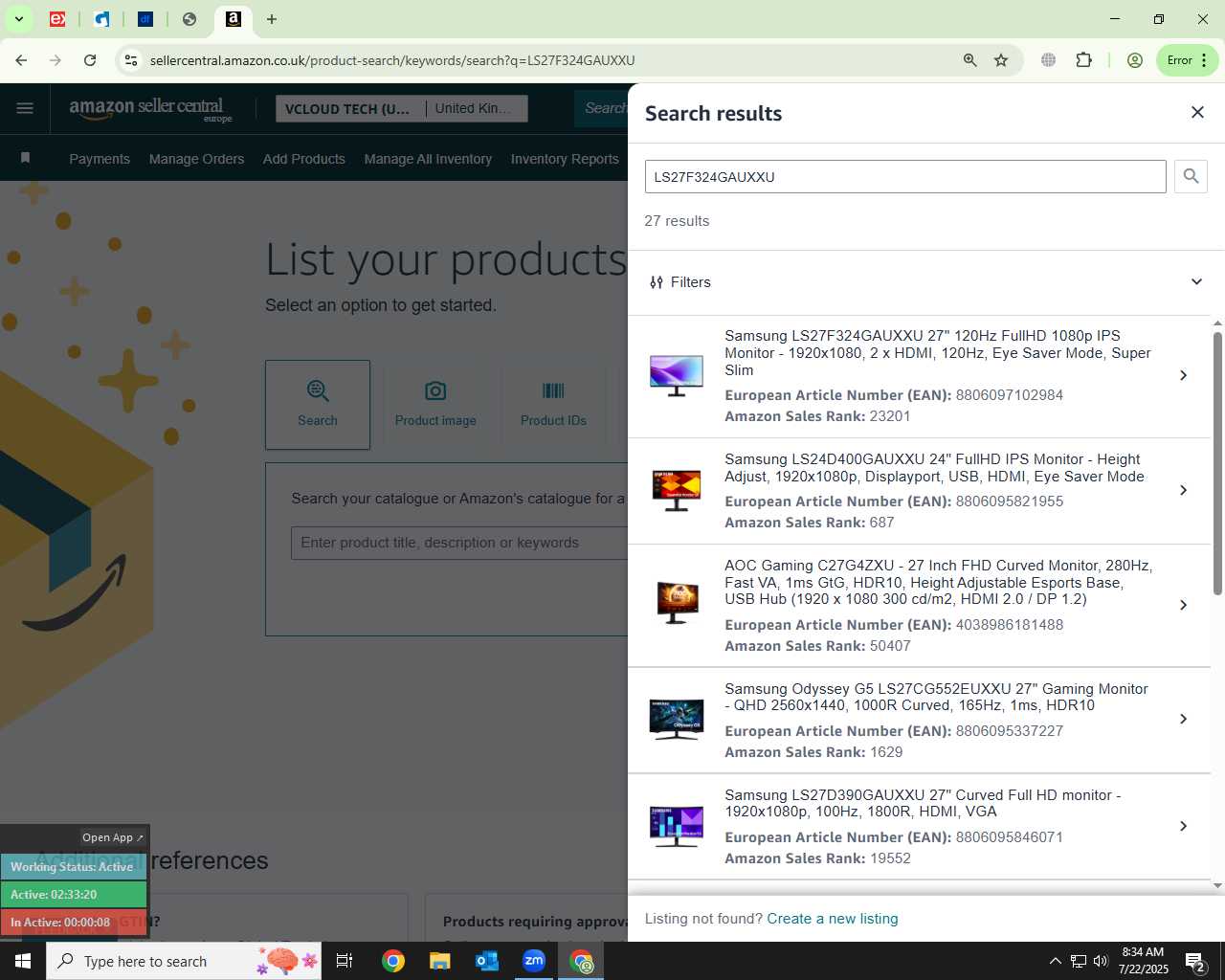Image resolution: width=1225 pixels, height=980 pixels.
Task: Click the search results scrollbar thumb
Action: (x=1217, y=464)
